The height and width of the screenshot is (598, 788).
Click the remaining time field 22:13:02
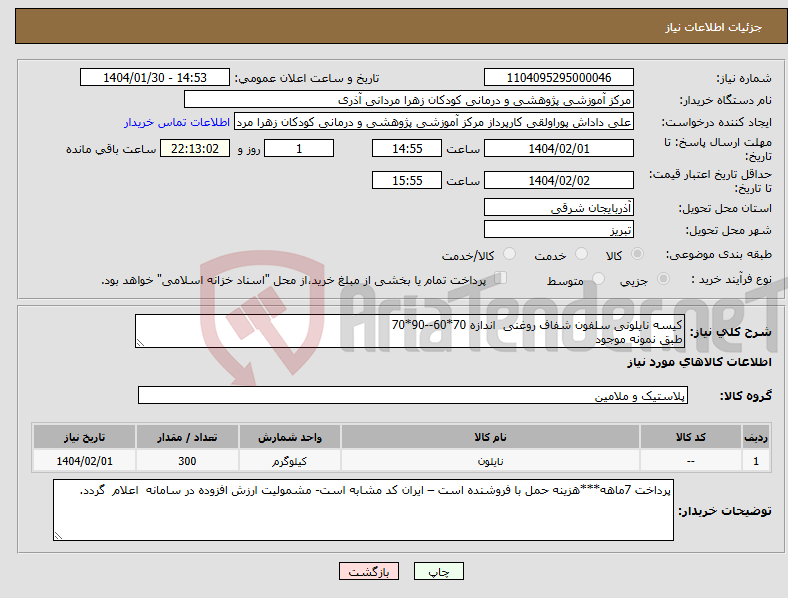(x=195, y=149)
